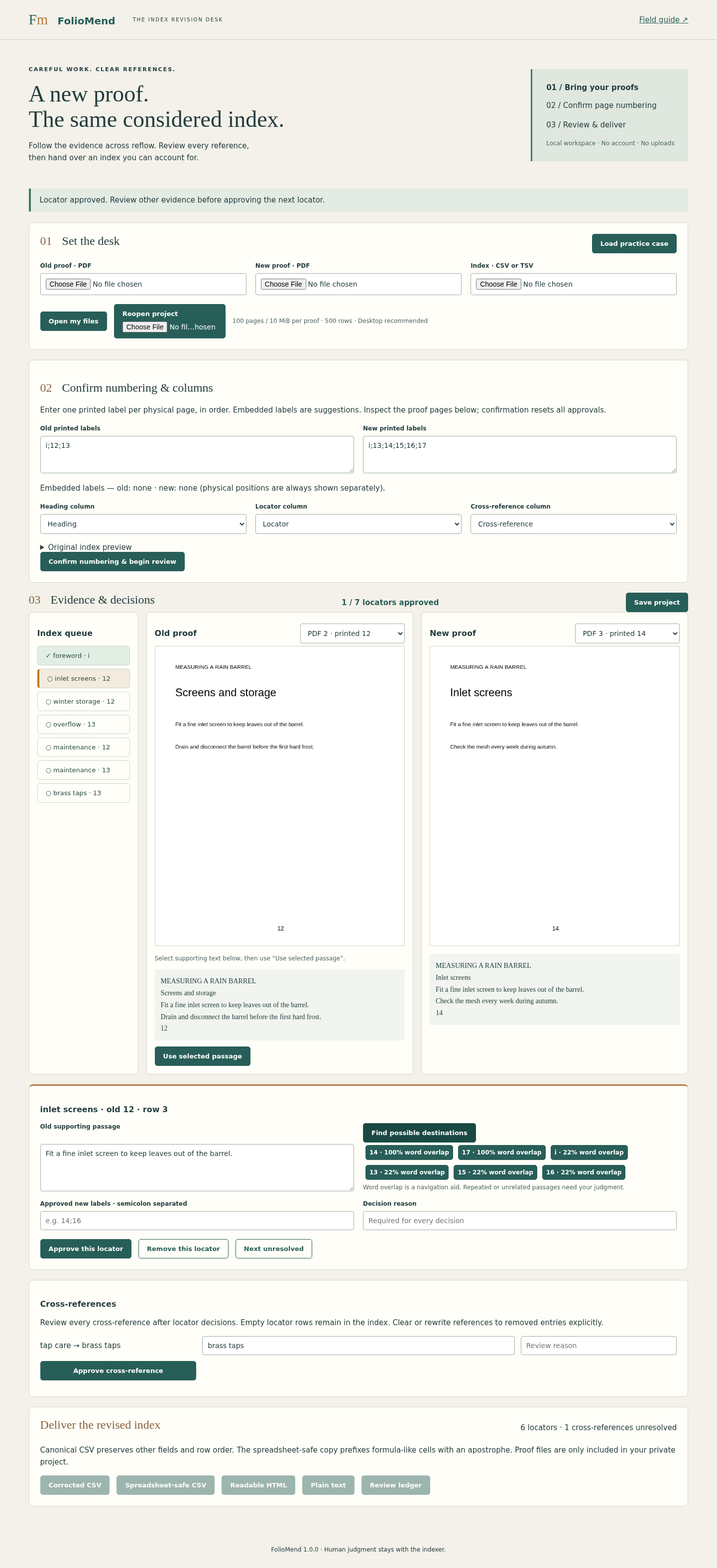The image size is (717, 1568).
Task: Choose File for New proof PDF
Action: [x=283, y=284]
